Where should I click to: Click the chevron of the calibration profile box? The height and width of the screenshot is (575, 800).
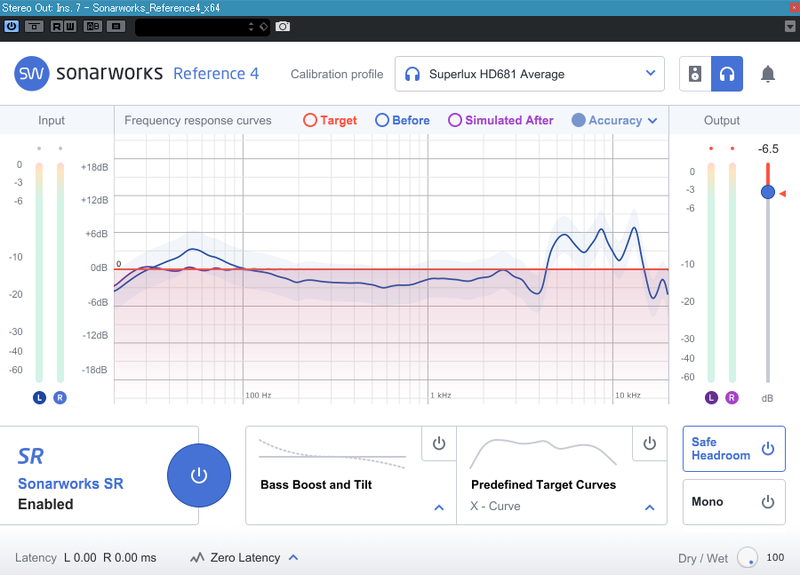pos(651,73)
